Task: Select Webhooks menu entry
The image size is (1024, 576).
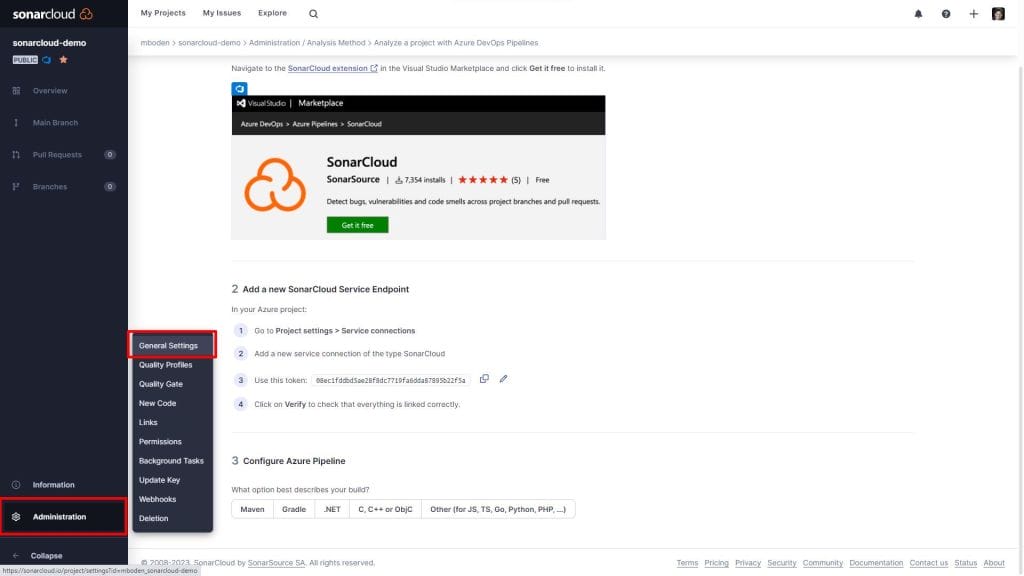Action: (172, 499)
